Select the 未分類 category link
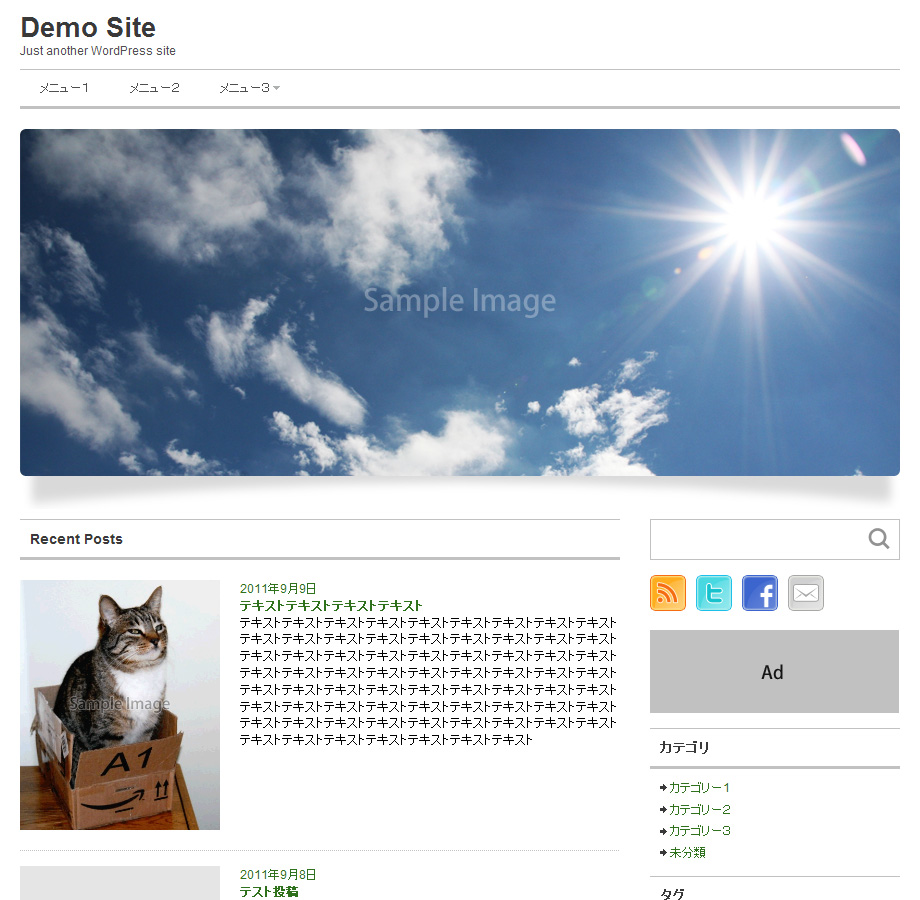 (x=687, y=852)
